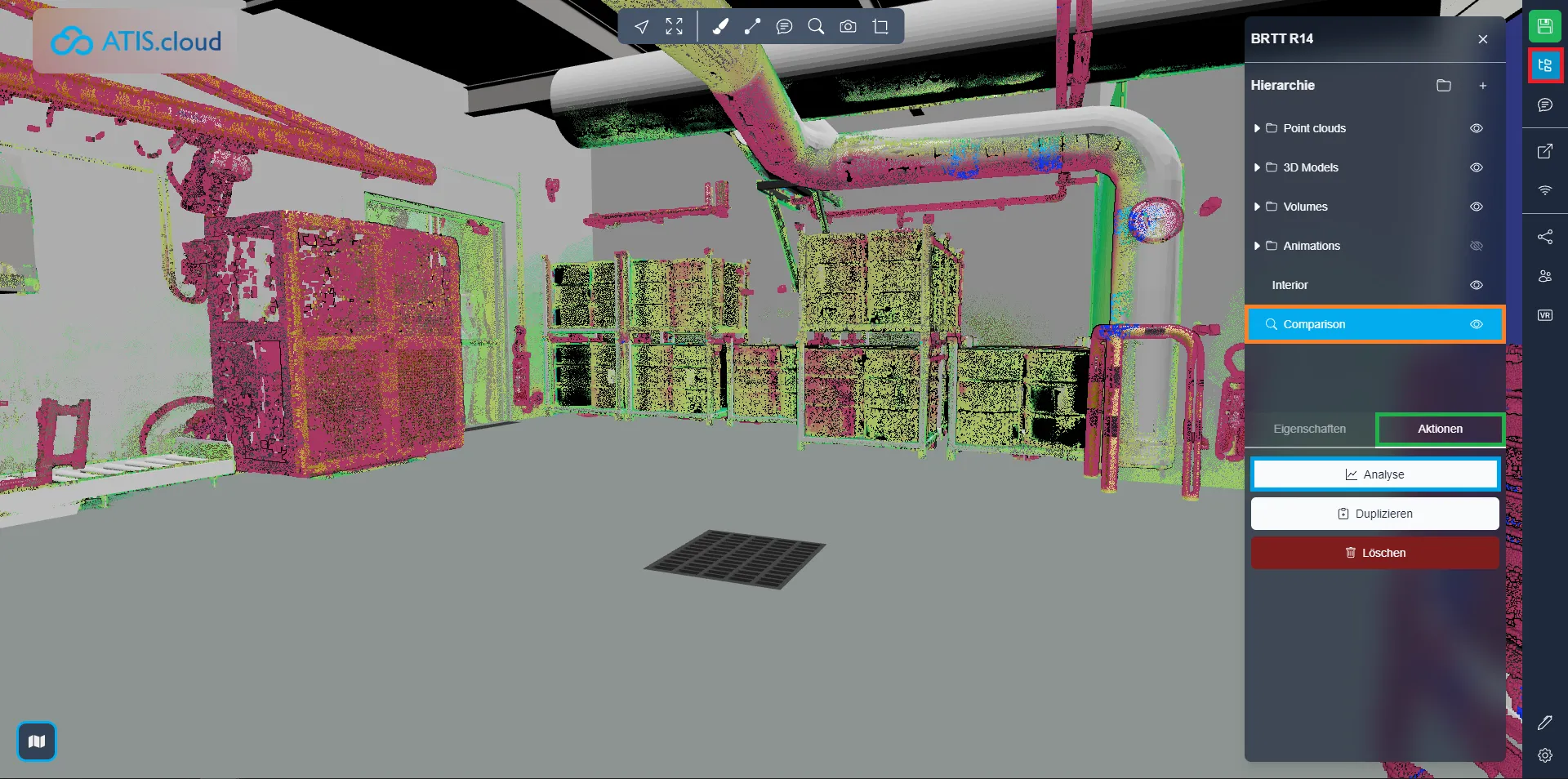Select the Volumes label
The height and width of the screenshot is (779, 1568).
click(x=1305, y=207)
